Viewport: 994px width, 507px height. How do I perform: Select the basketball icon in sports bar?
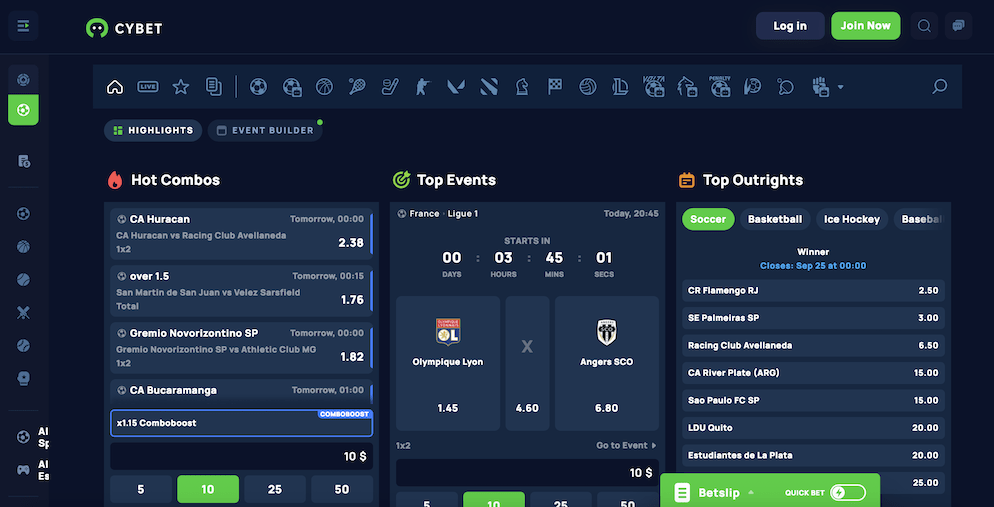point(324,87)
